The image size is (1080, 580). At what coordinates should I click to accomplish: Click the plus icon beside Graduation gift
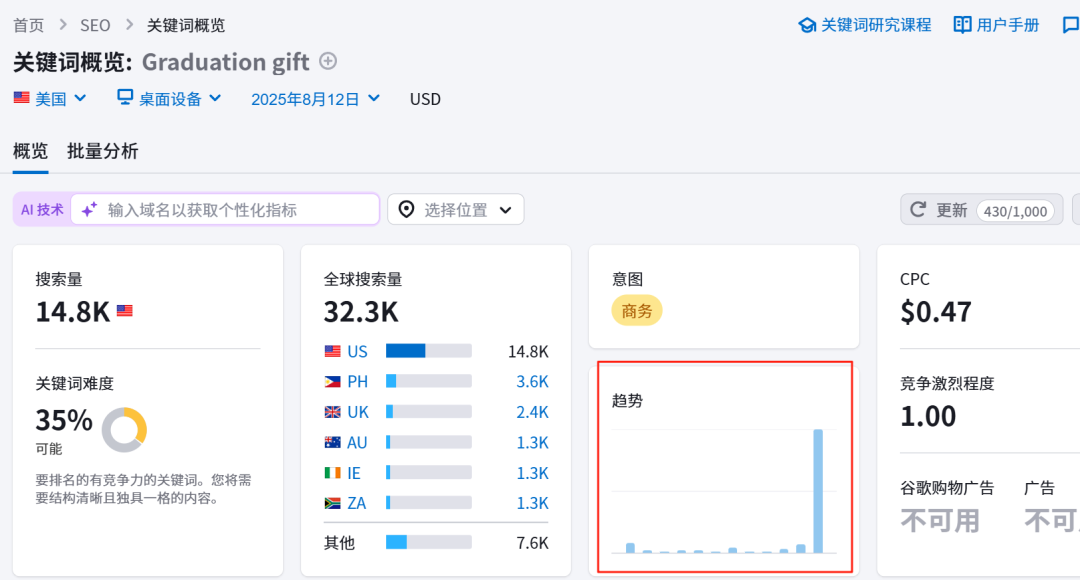click(x=328, y=61)
